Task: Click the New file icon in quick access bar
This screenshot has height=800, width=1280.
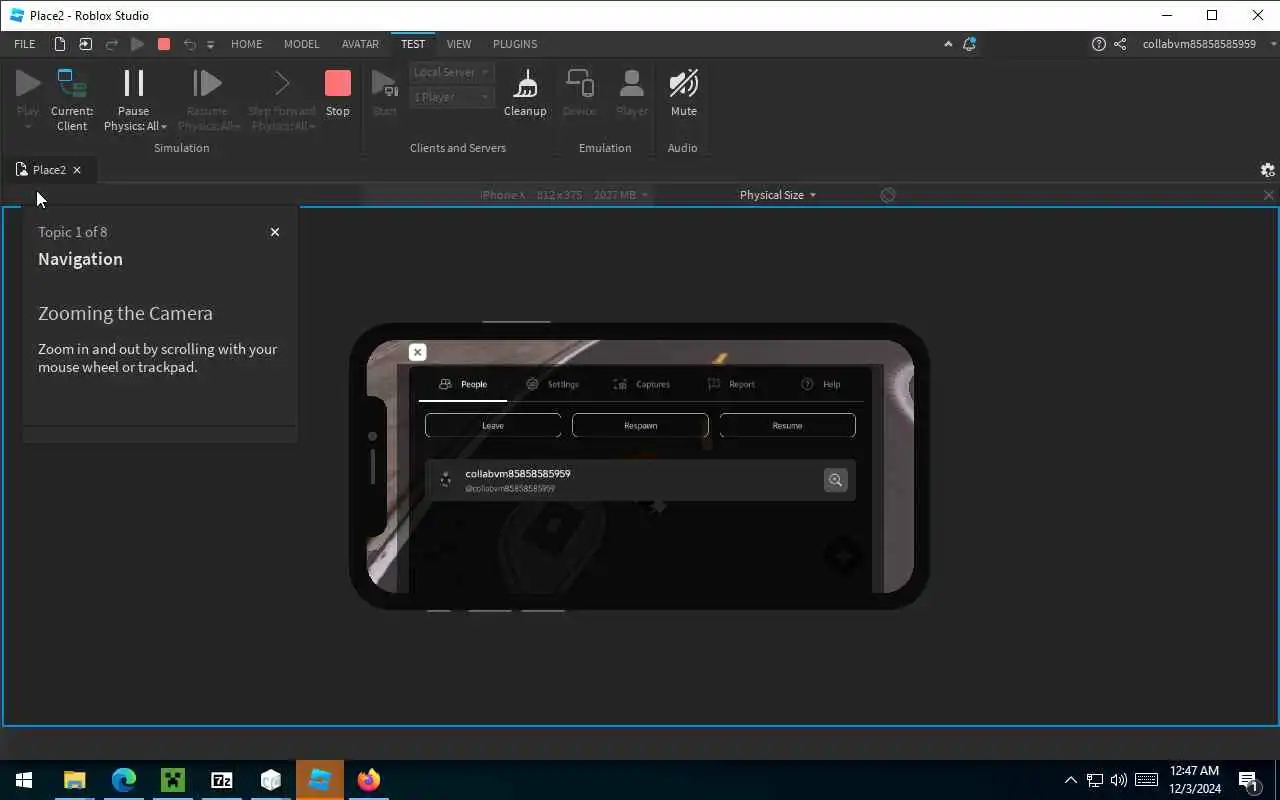Action: click(60, 44)
